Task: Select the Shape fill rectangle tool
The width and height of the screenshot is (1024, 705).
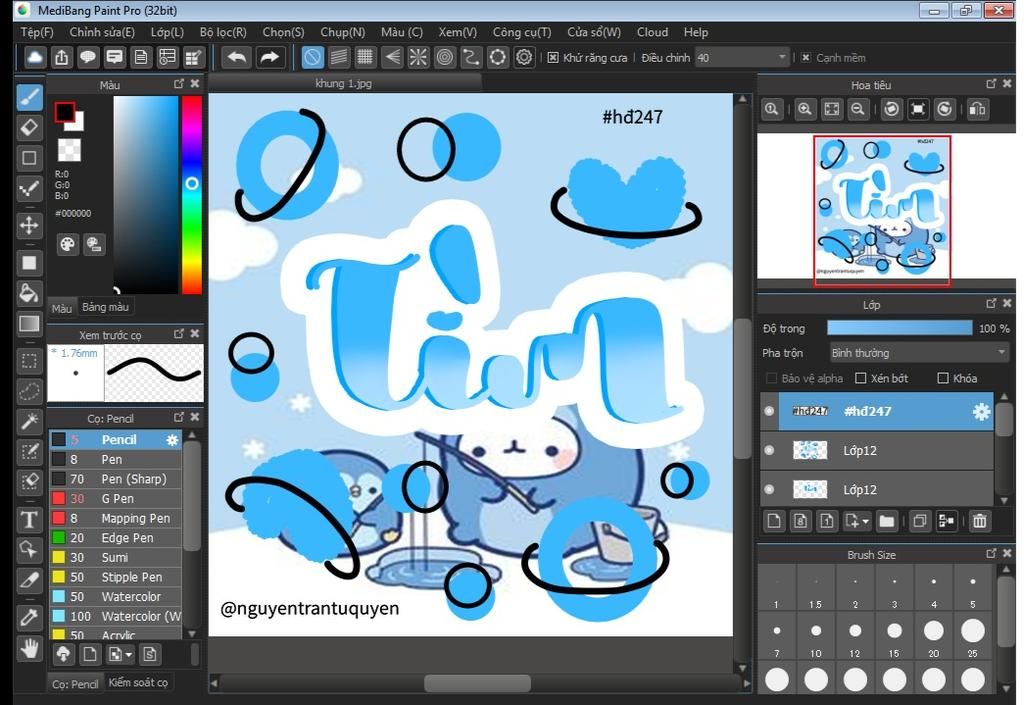Action: pos(29,262)
